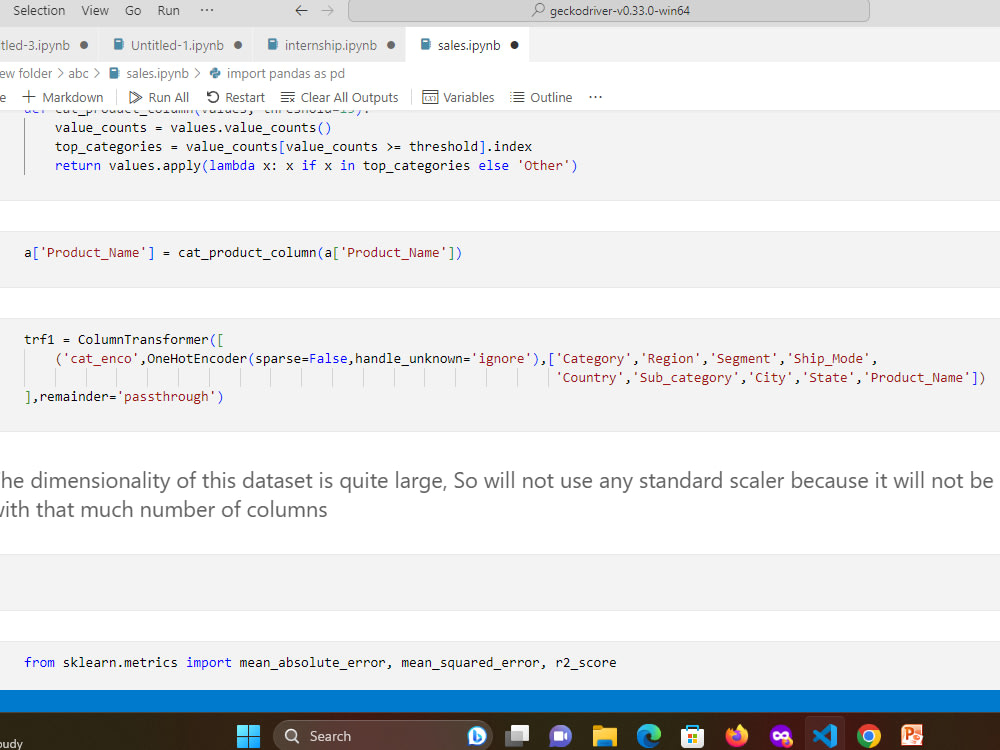The height and width of the screenshot is (750, 1000).
Task: Click the sales.ipynb breadcrumb item
Action: [x=149, y=73]
